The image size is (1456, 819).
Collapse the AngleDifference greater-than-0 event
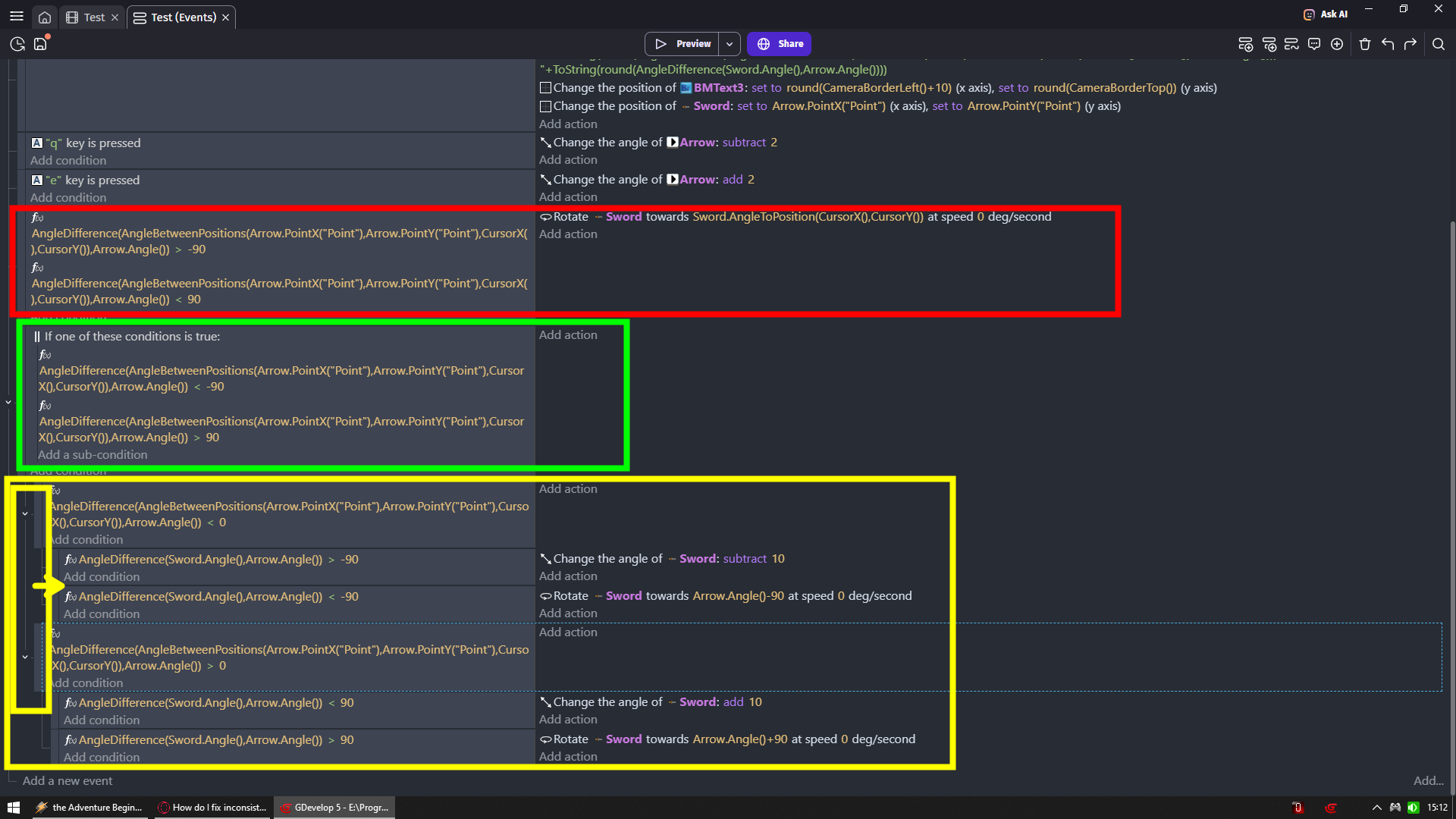tap(25, 657)
